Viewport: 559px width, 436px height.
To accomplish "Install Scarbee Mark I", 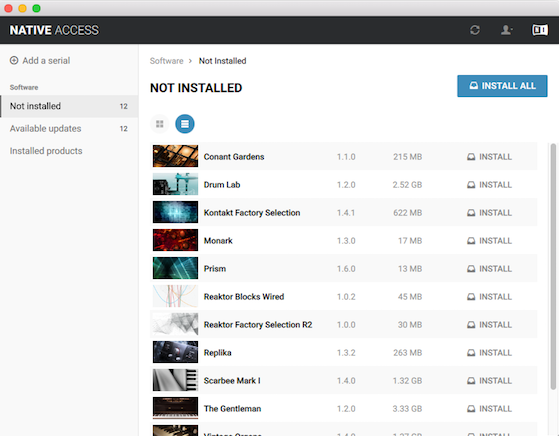I will 489,381.
